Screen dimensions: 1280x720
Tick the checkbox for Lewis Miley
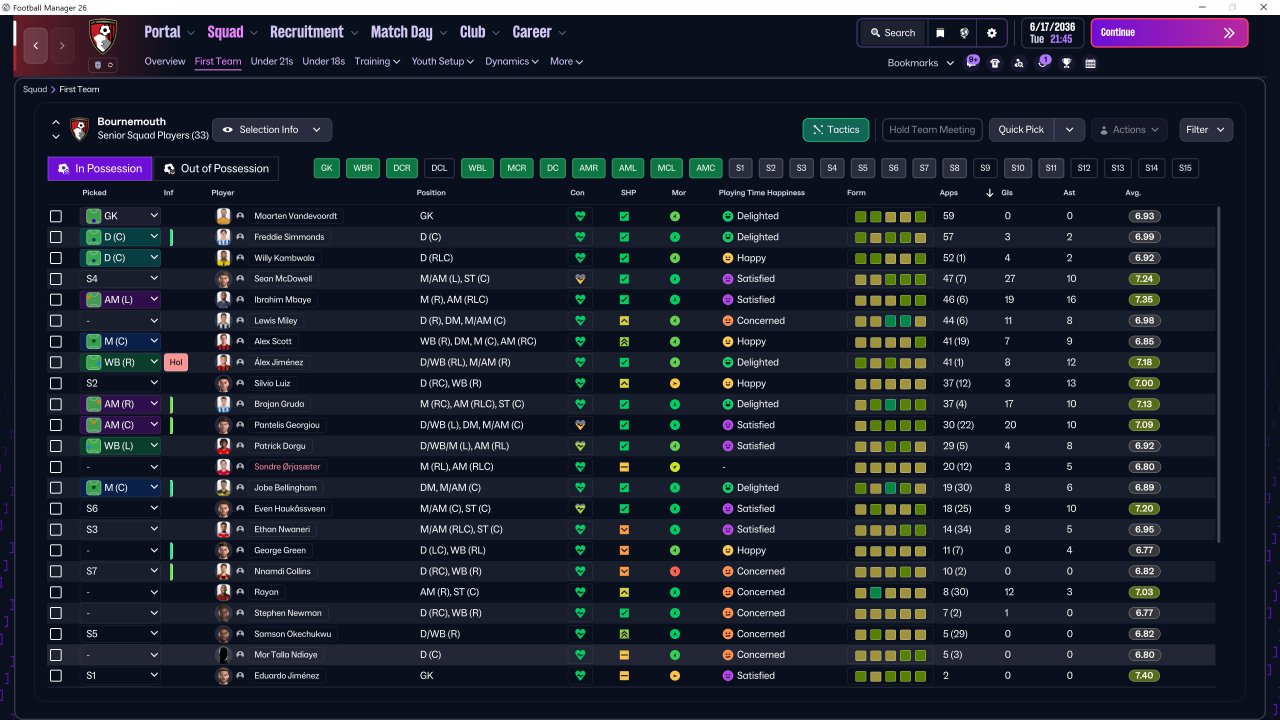coord(56,321)
